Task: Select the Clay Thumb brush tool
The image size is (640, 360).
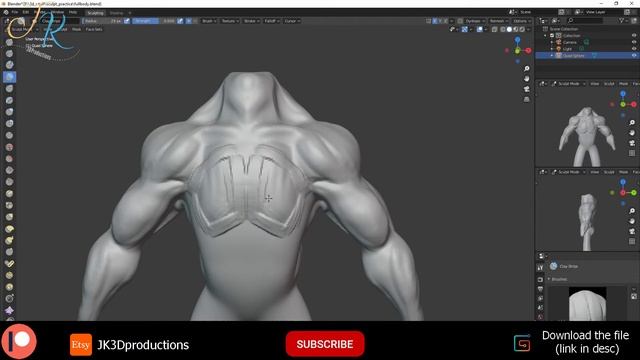Action: click(9, 88)
